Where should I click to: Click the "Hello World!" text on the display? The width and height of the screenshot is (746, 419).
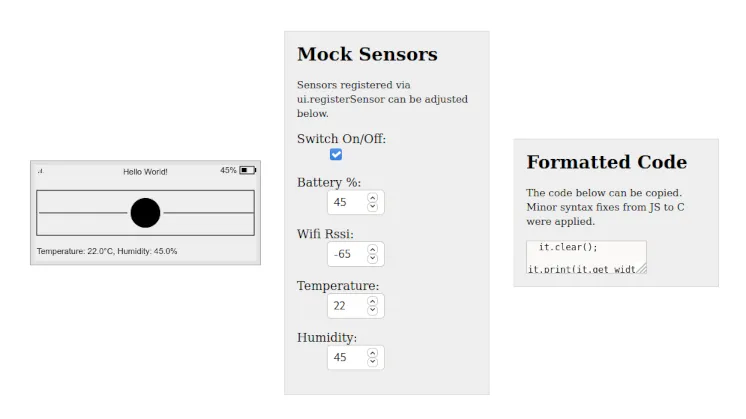tap(145, 172)
